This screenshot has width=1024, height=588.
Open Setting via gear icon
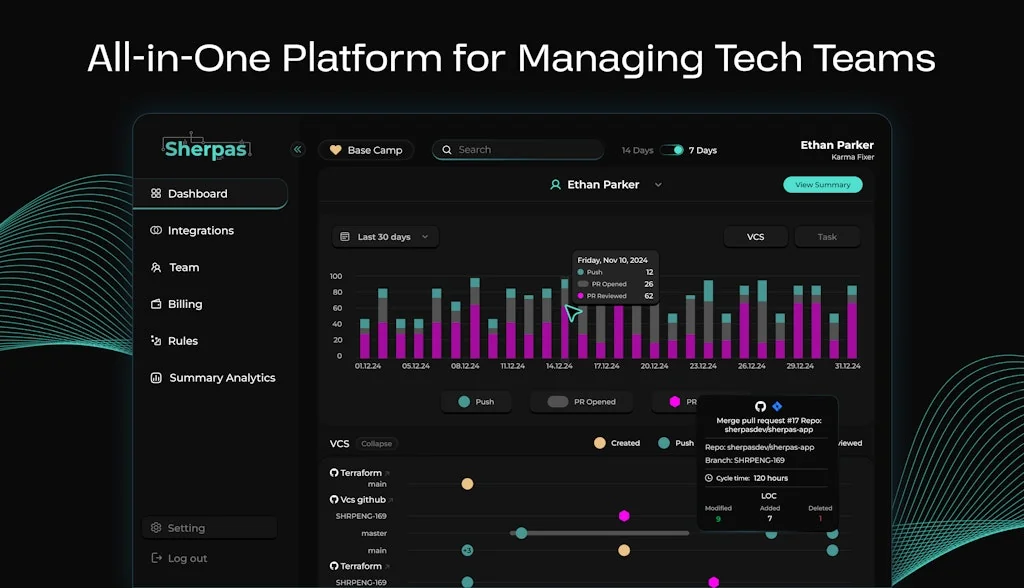(156, 528)
